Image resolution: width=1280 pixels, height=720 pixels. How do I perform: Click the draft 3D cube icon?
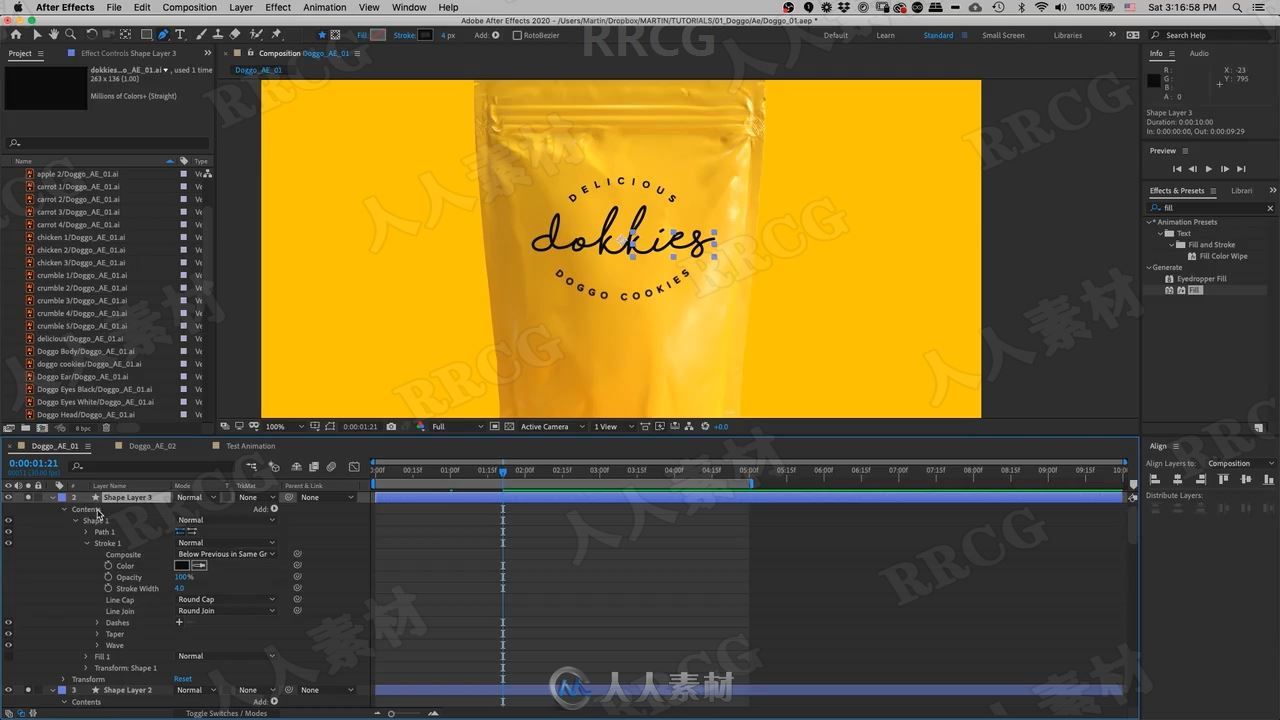click(x=274, y=467)
